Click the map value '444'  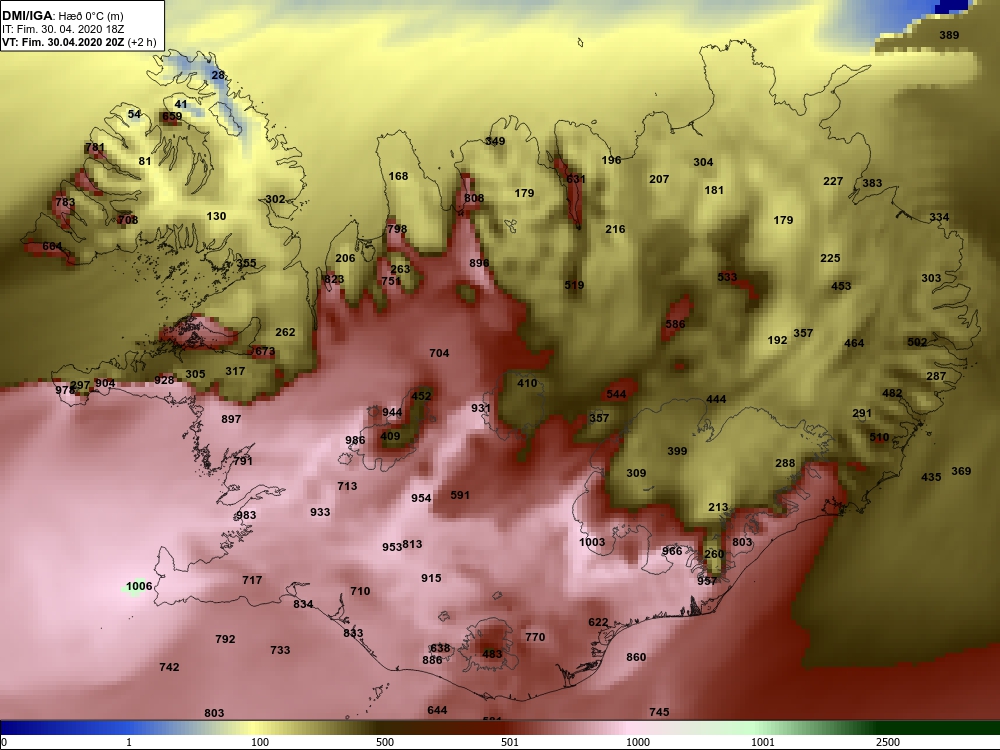tap(716, 399)
